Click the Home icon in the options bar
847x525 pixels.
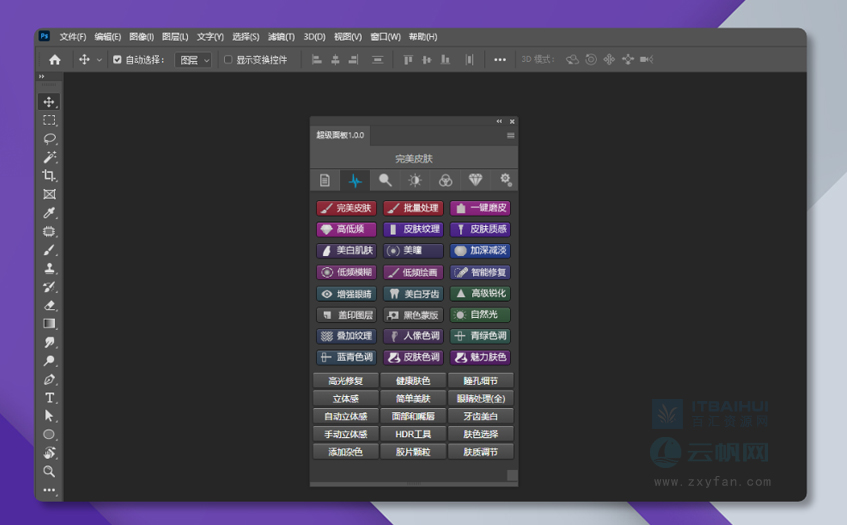pos(55,60)
